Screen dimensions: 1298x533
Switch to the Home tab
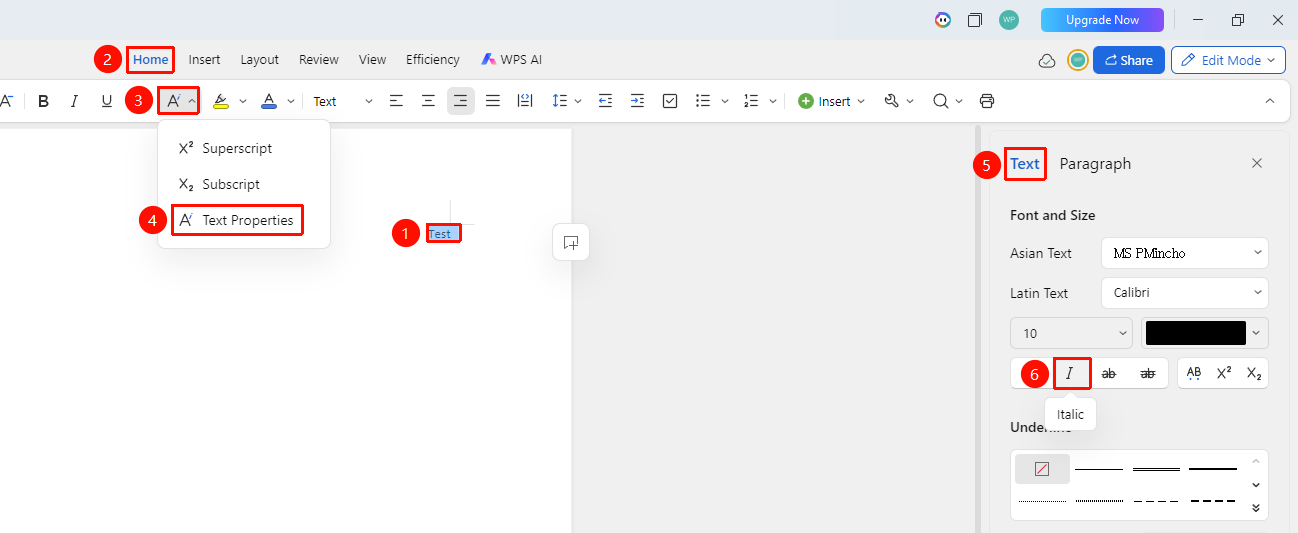[x=151, y=60]
